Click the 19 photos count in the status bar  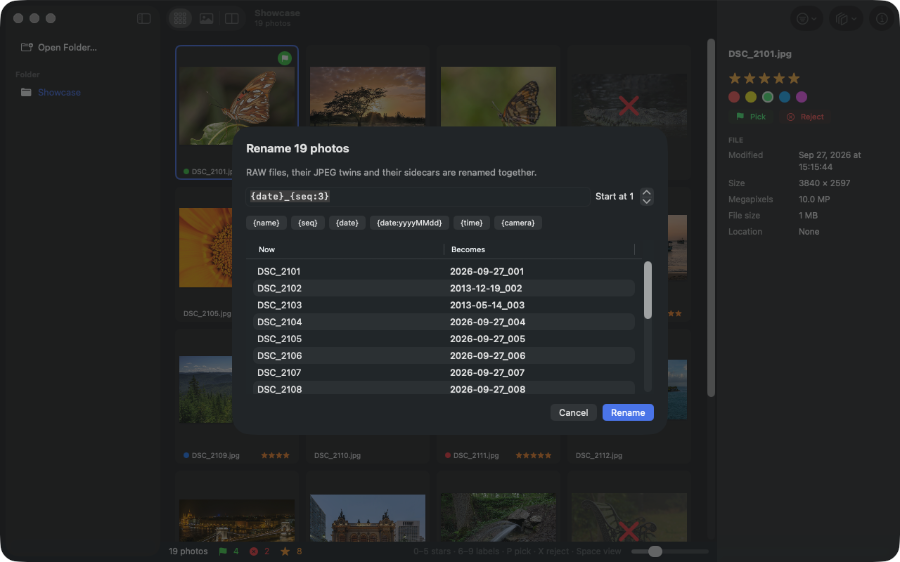(188, 551)
